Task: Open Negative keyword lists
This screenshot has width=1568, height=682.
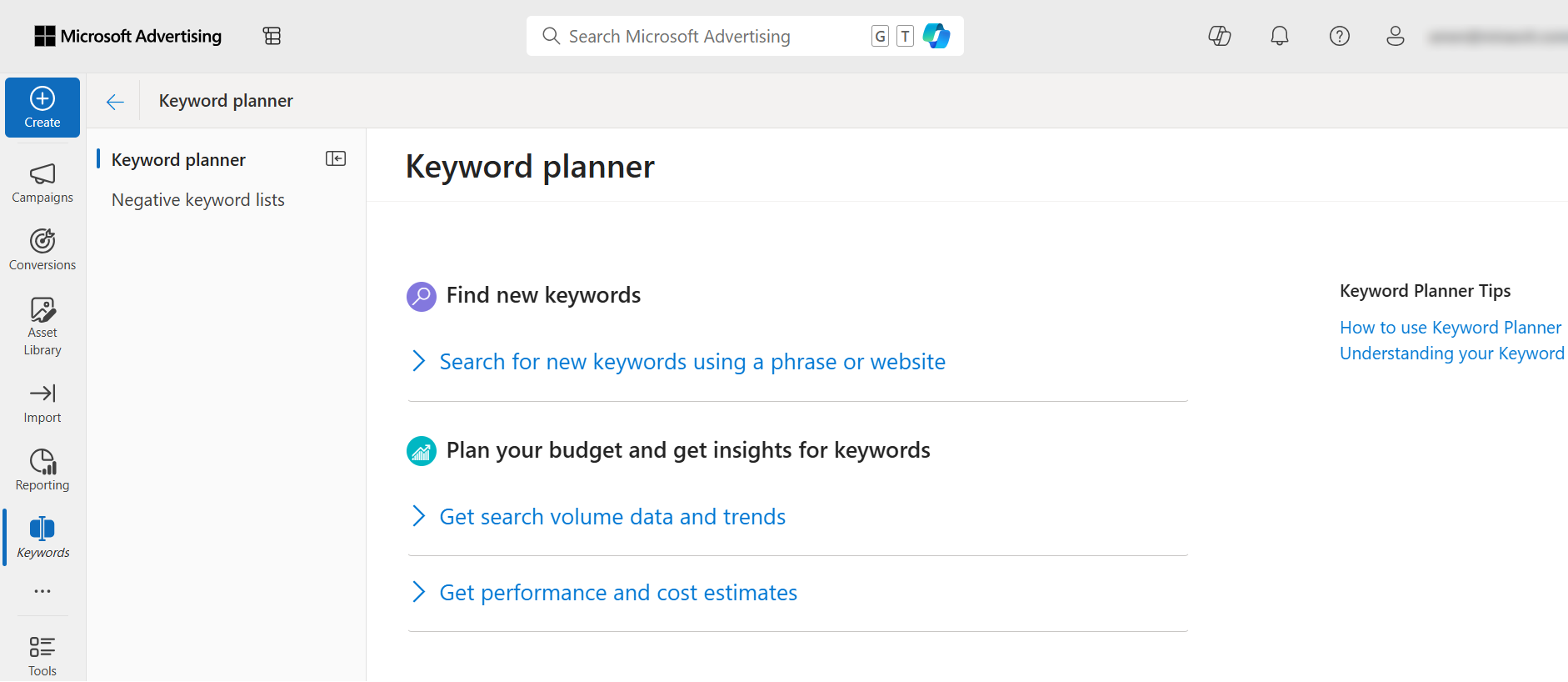Action: pyautogui.click(x=198, y=200)
